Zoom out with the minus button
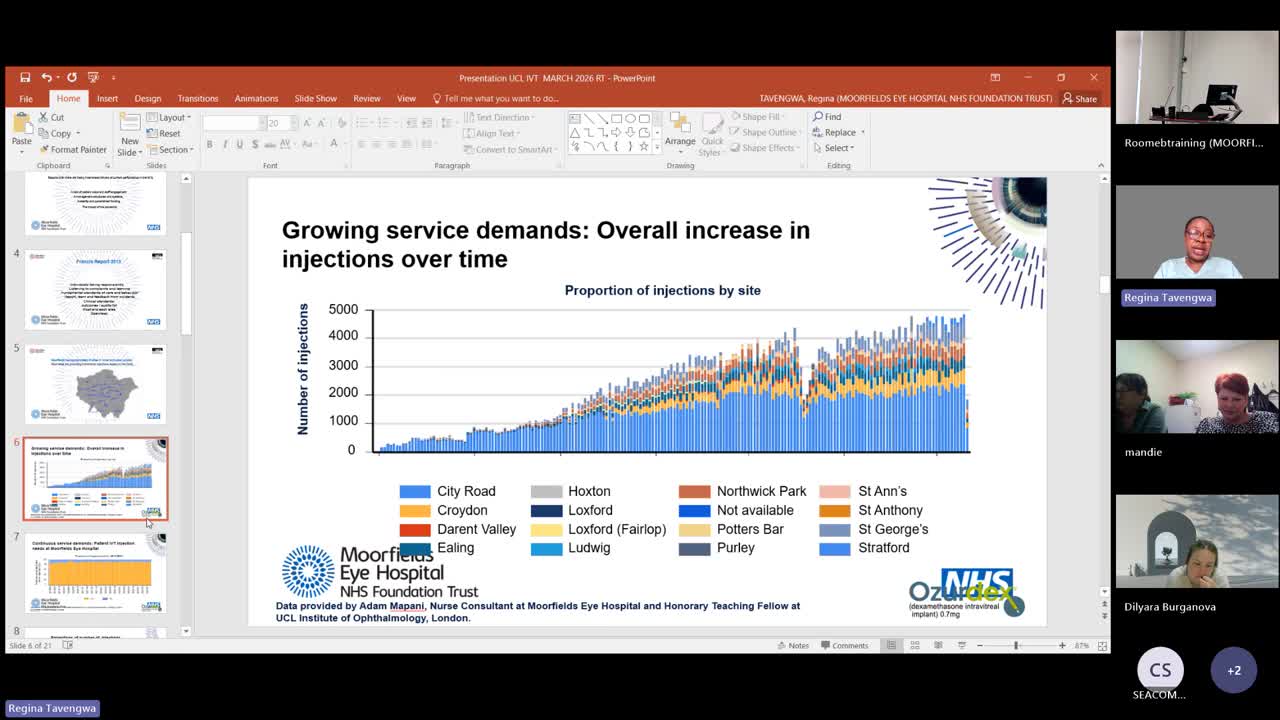 click(x=980, y=646)
